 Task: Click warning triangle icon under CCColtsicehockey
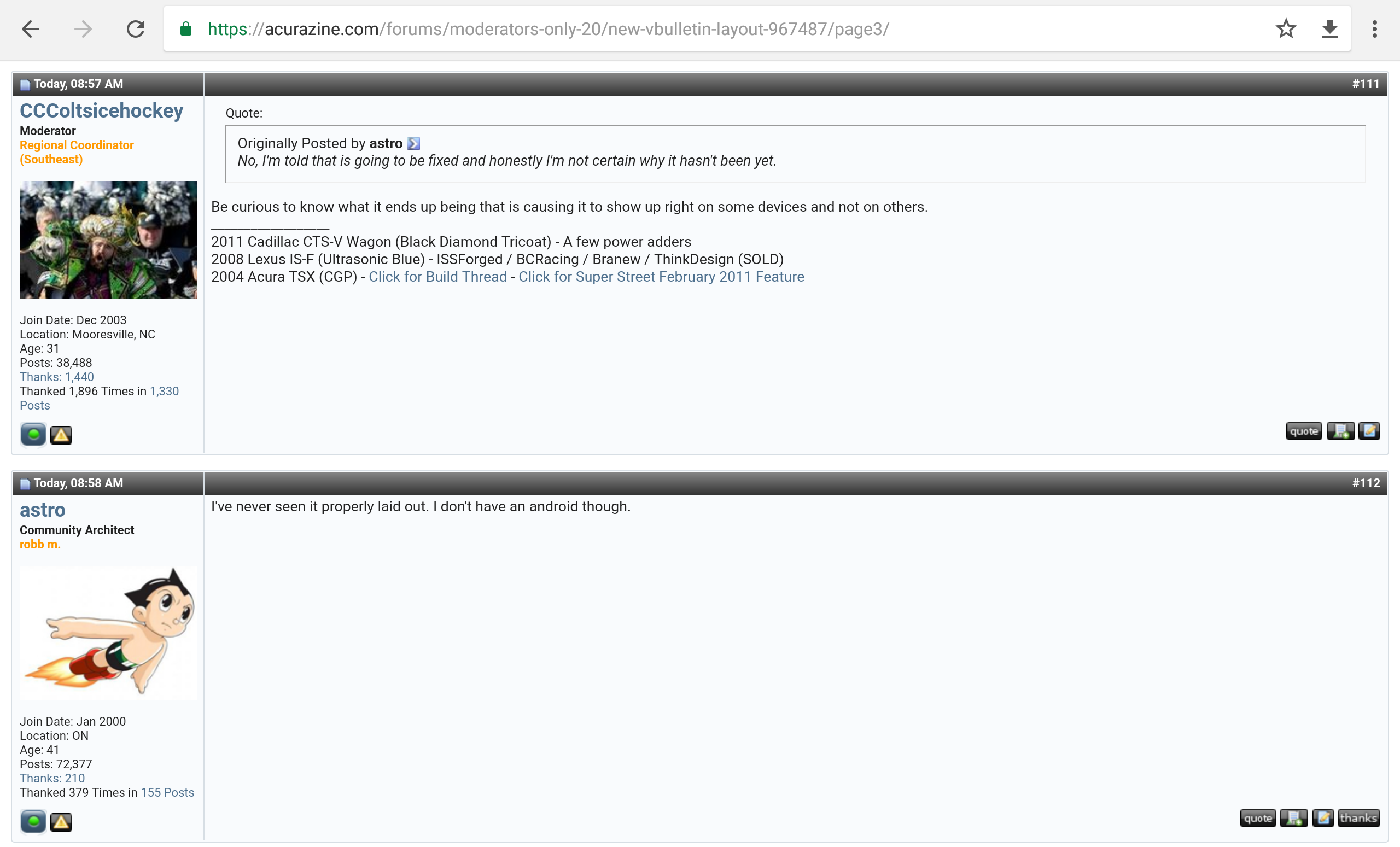[61, 435]
